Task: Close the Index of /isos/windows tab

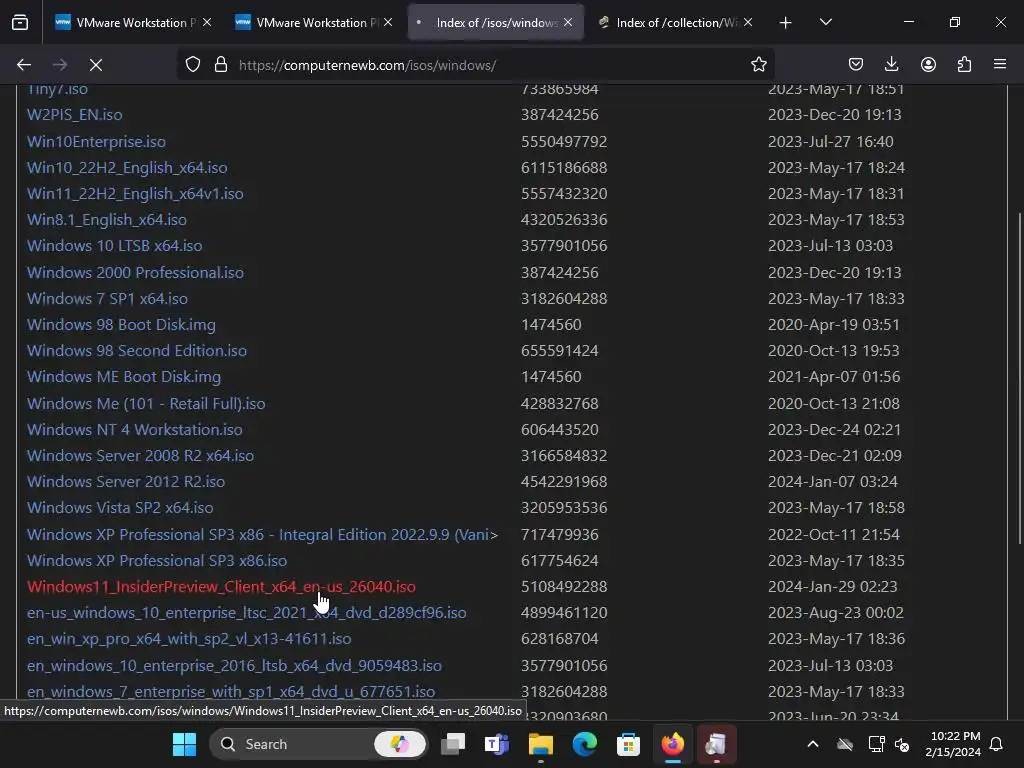Action: (x=568, y=23)
